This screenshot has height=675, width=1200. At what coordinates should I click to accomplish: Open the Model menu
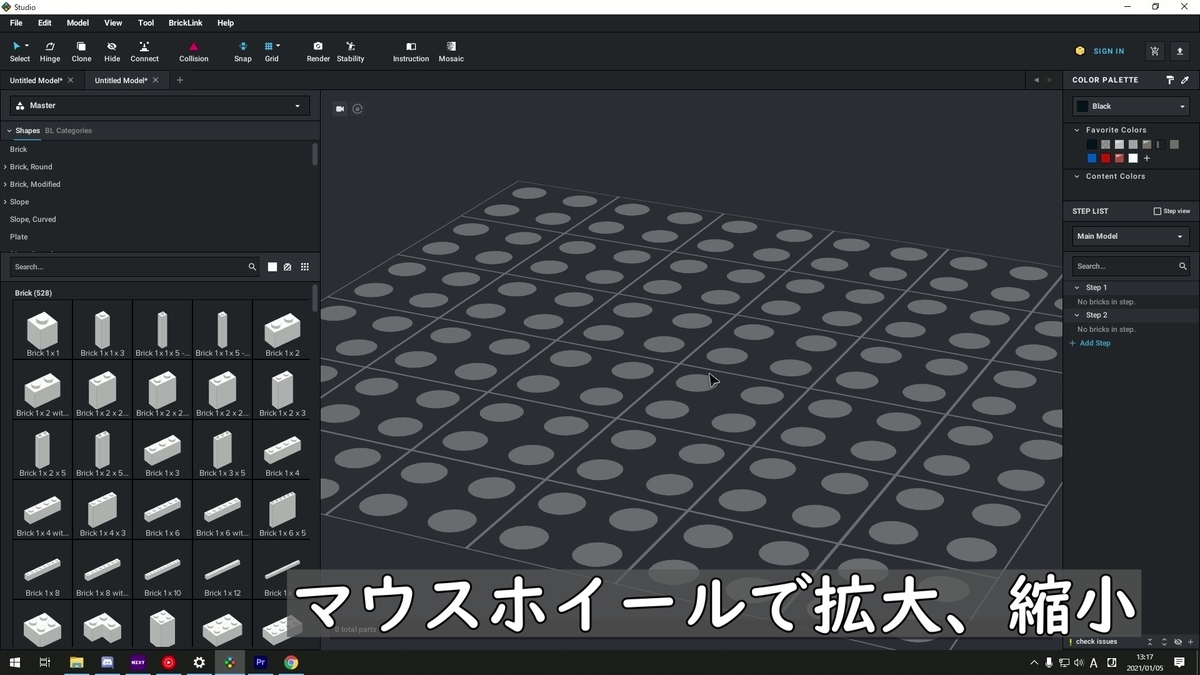click(x=77, y=22)
